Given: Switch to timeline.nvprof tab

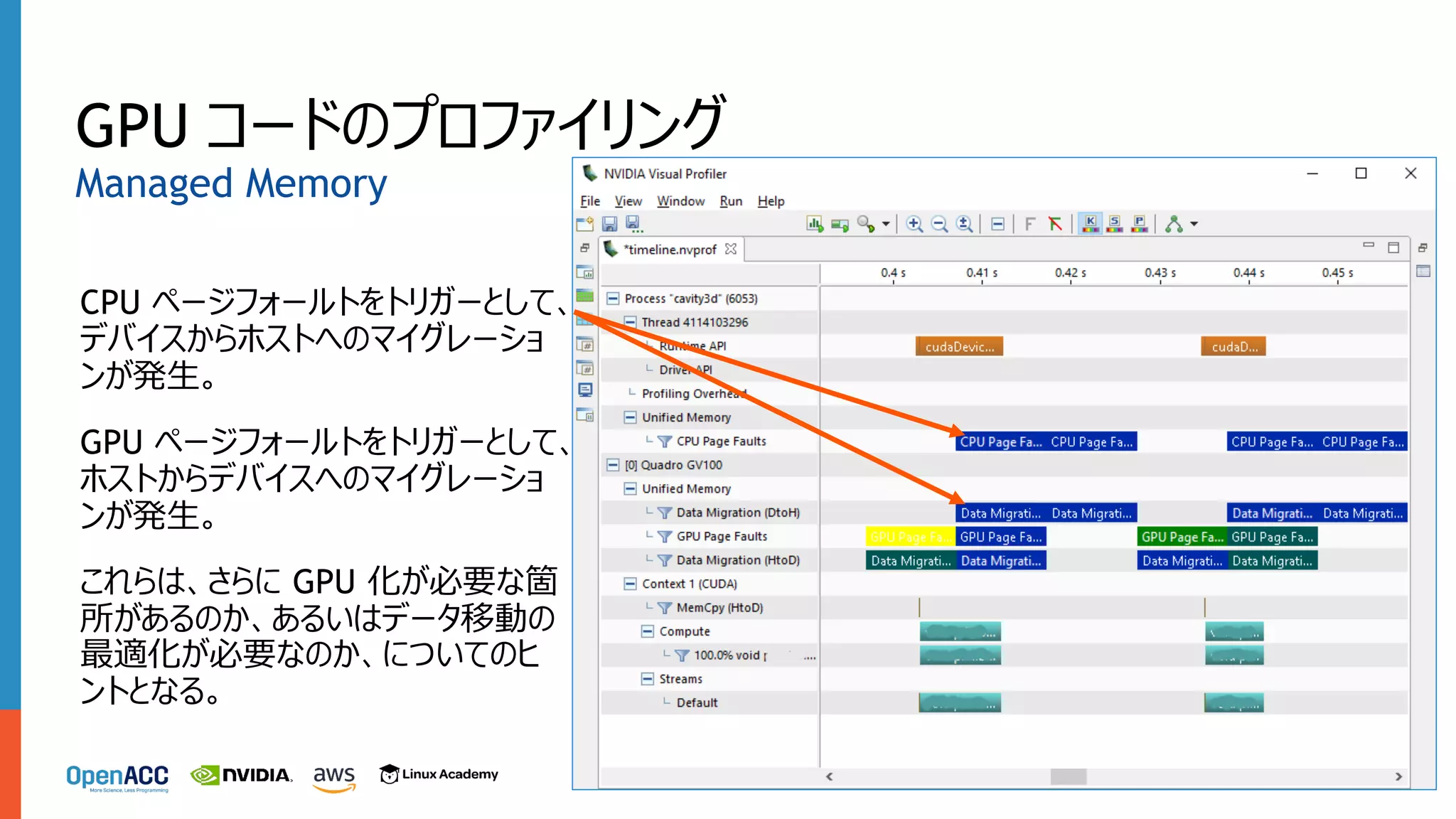Looking at the screenshot, I should tap(669, 250).
